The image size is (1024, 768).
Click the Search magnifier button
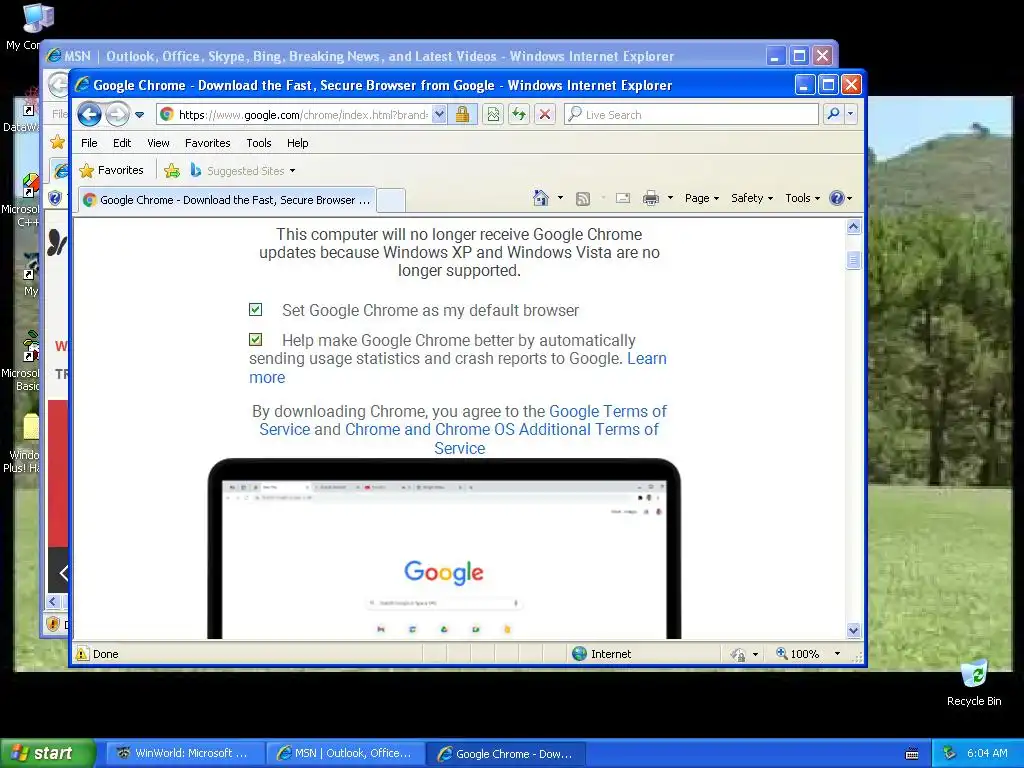[x=833, y=114]
